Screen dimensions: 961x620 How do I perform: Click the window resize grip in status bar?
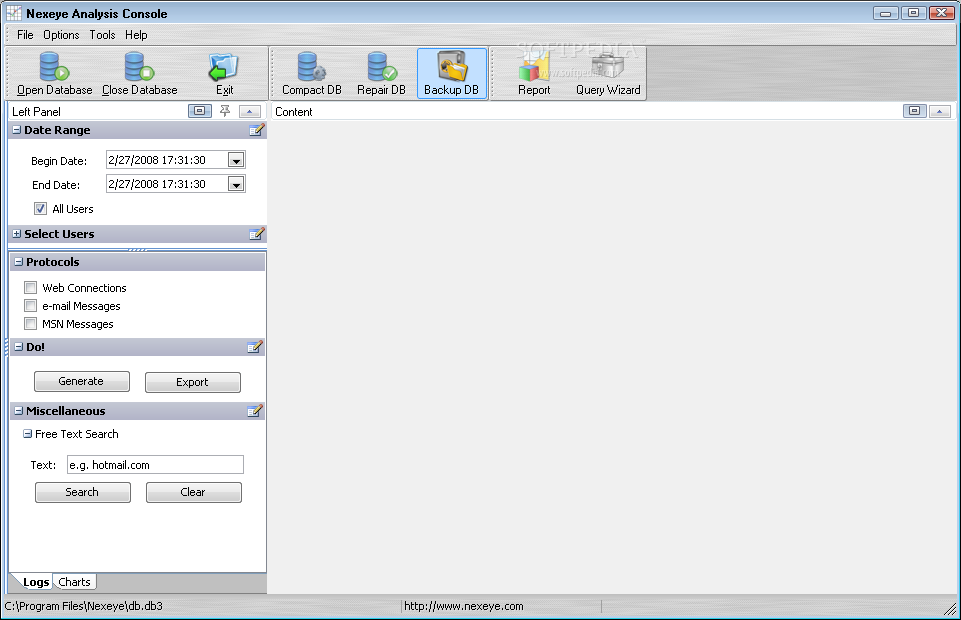951,609
